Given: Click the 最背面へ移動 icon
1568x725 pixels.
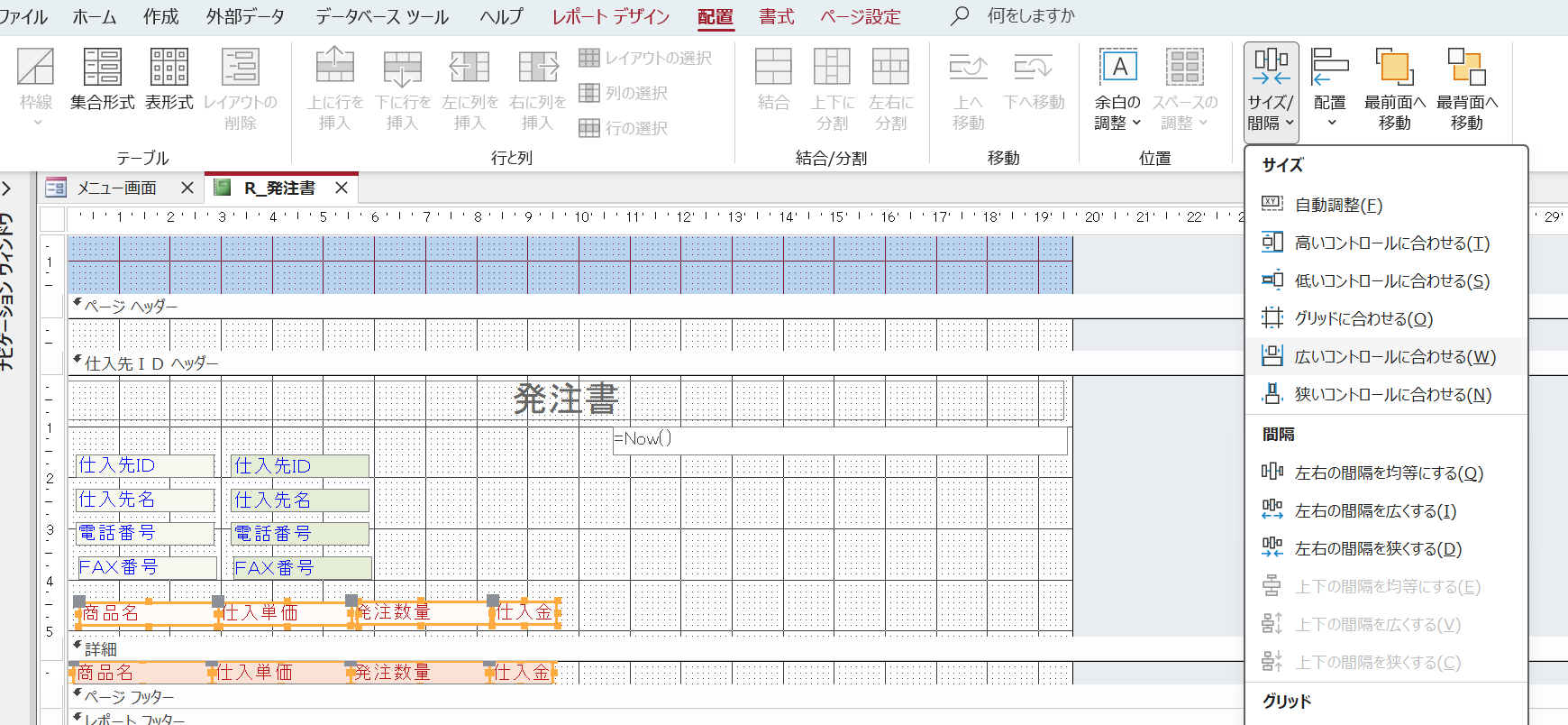Looking at the screenshot, I should 1466,67.
